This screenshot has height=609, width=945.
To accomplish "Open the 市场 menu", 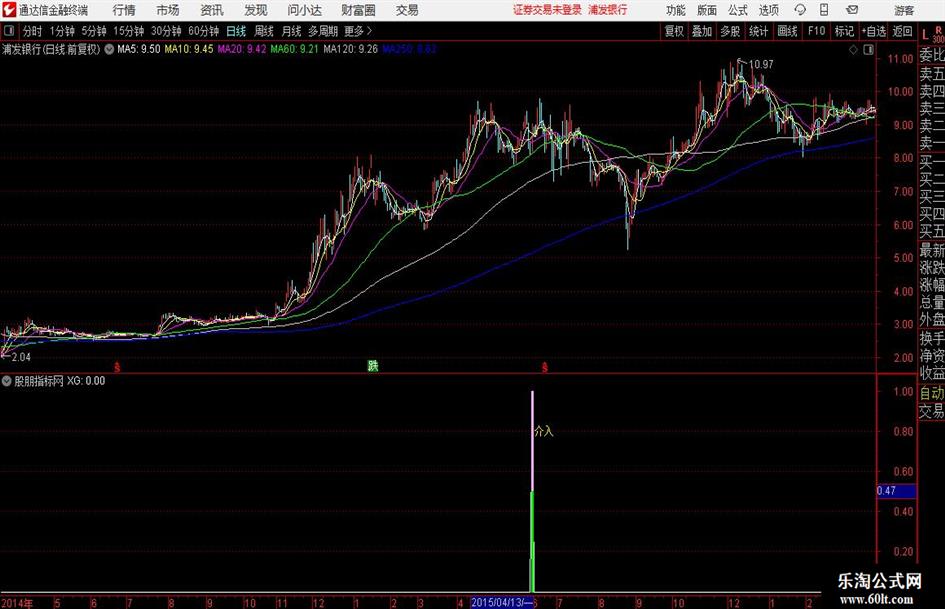I will 168,10.
